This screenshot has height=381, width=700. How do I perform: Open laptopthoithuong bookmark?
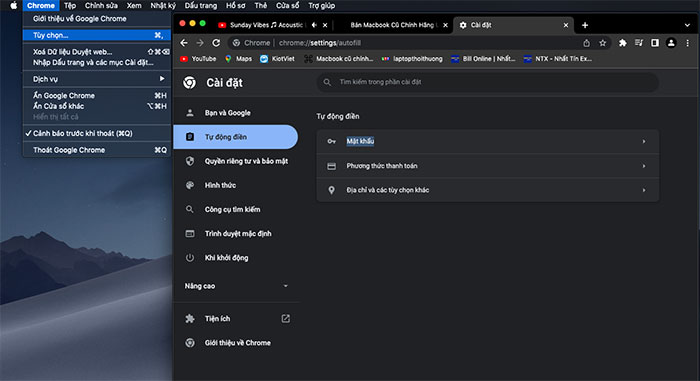412,59
